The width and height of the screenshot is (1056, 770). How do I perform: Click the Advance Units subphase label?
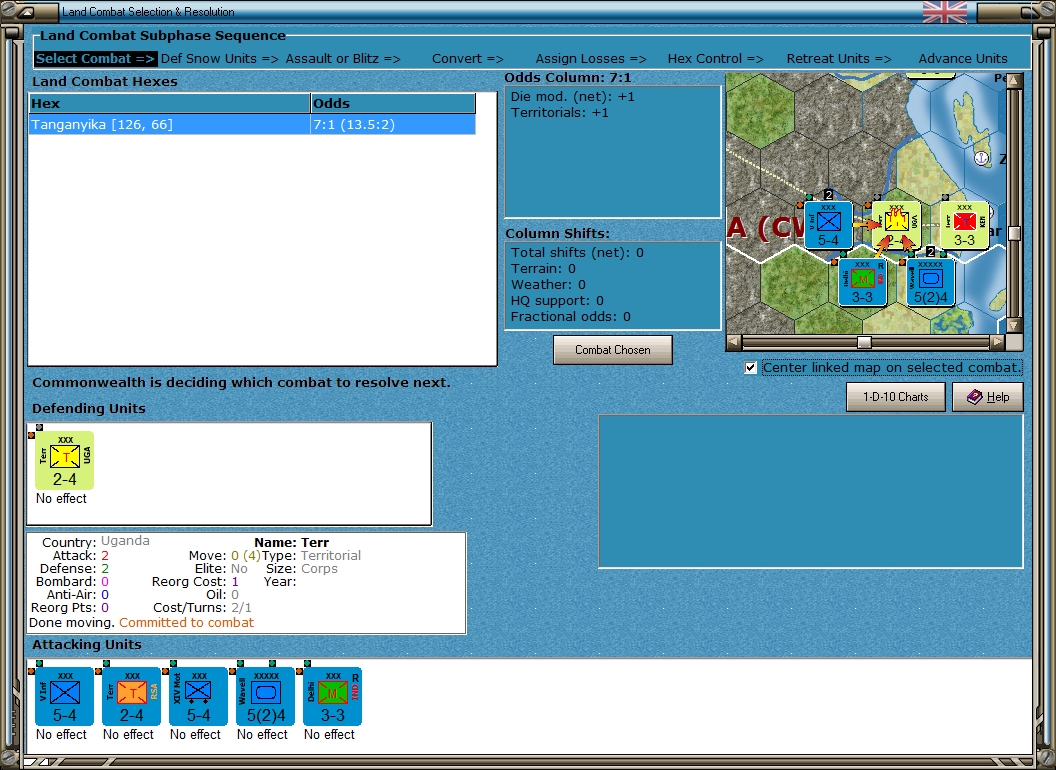point(963,59)
